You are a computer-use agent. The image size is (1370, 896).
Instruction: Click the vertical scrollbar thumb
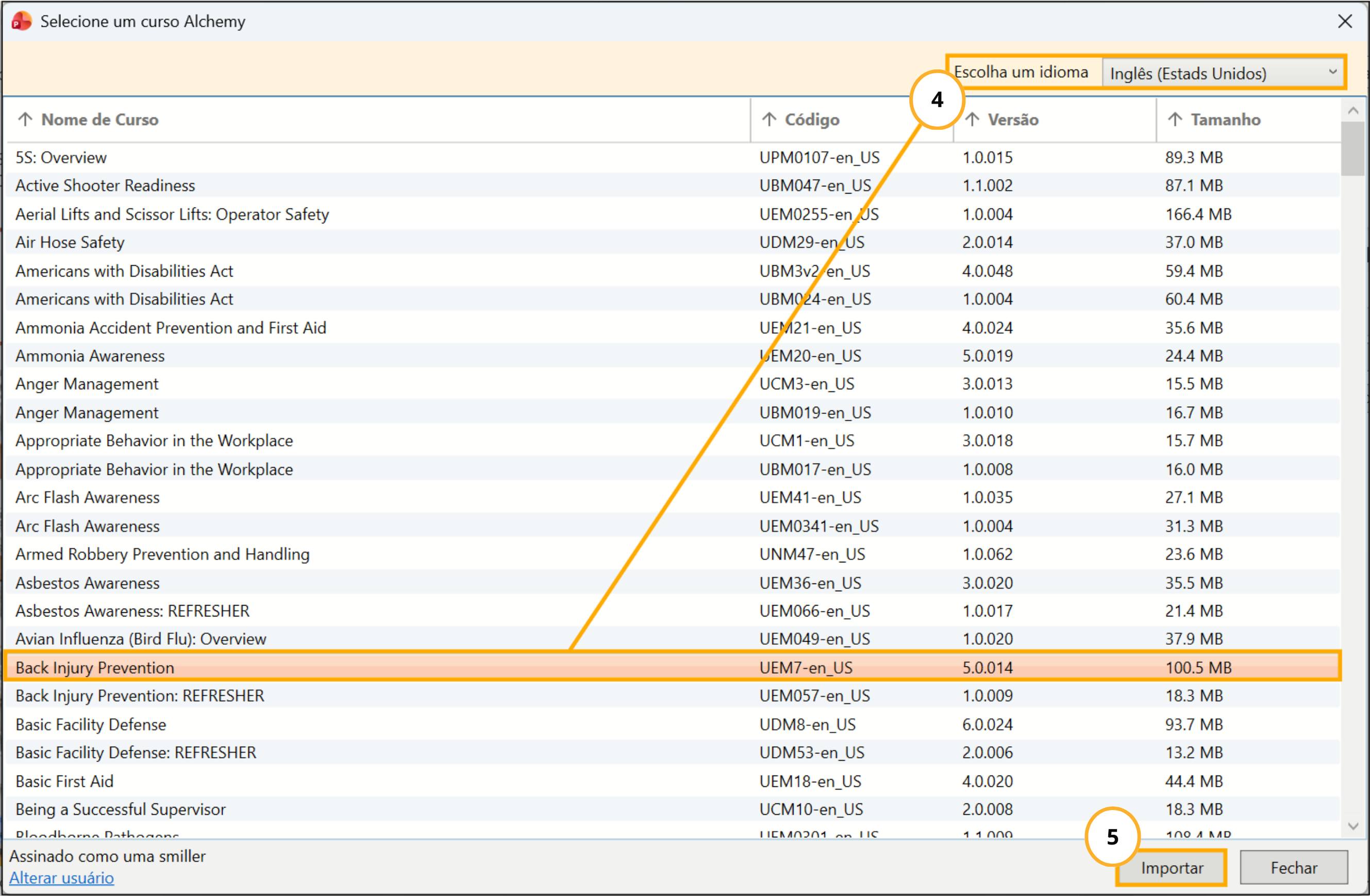coord(1354,148)
